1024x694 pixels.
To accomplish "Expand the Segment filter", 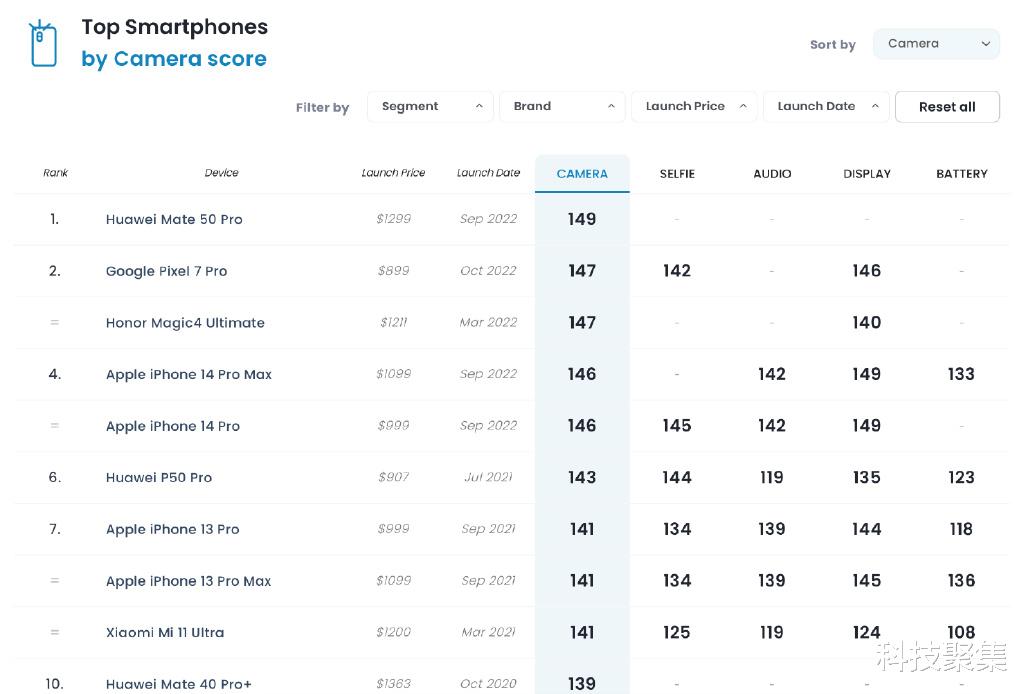I will [x=430, y=107].
